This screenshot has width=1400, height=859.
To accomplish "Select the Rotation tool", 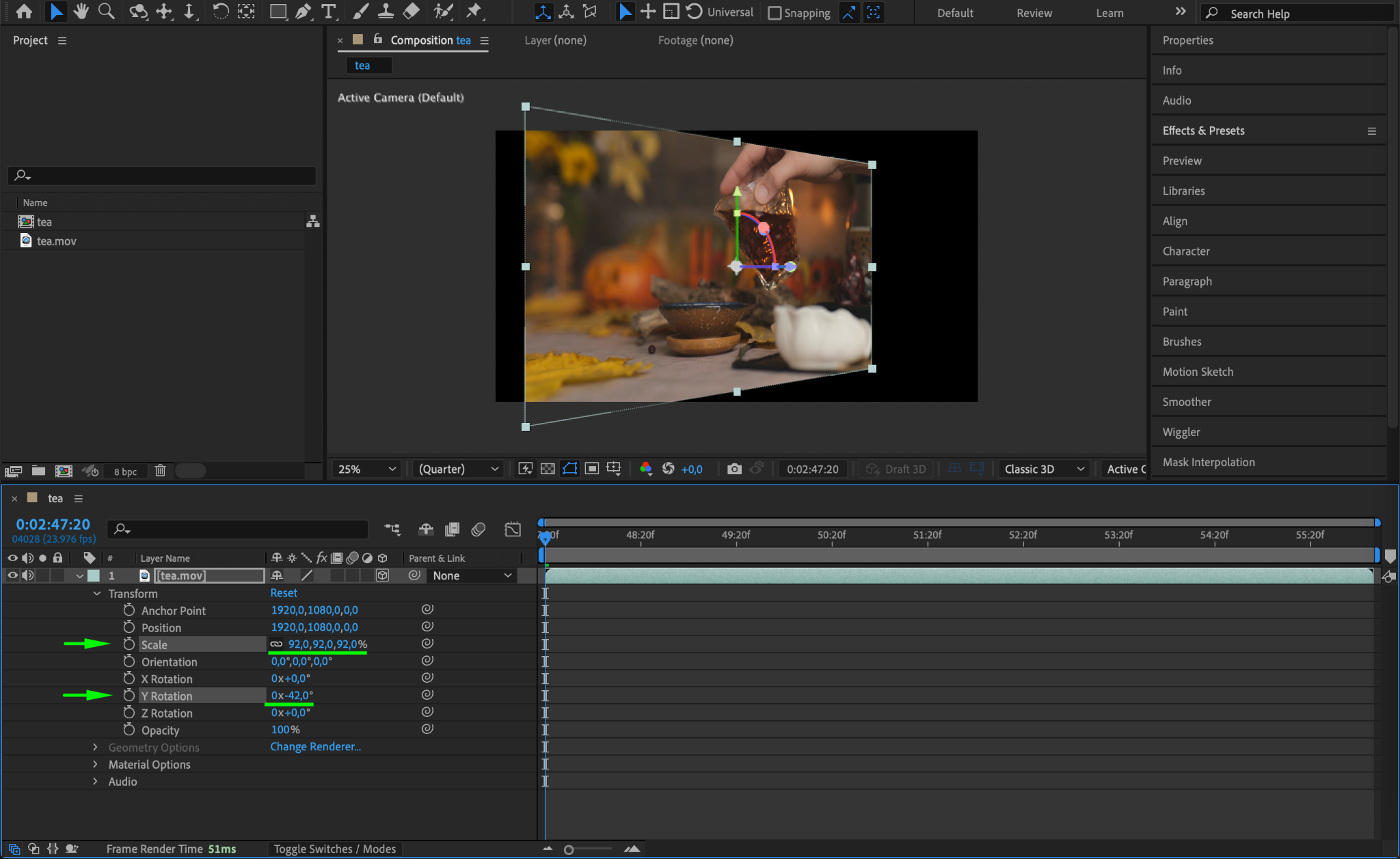I will click(x=220, y=12).
